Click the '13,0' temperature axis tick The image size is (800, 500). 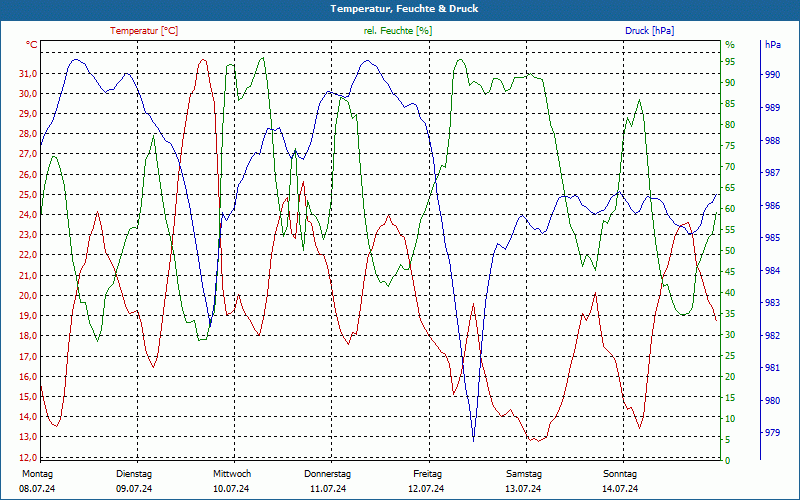coord(28,437)
